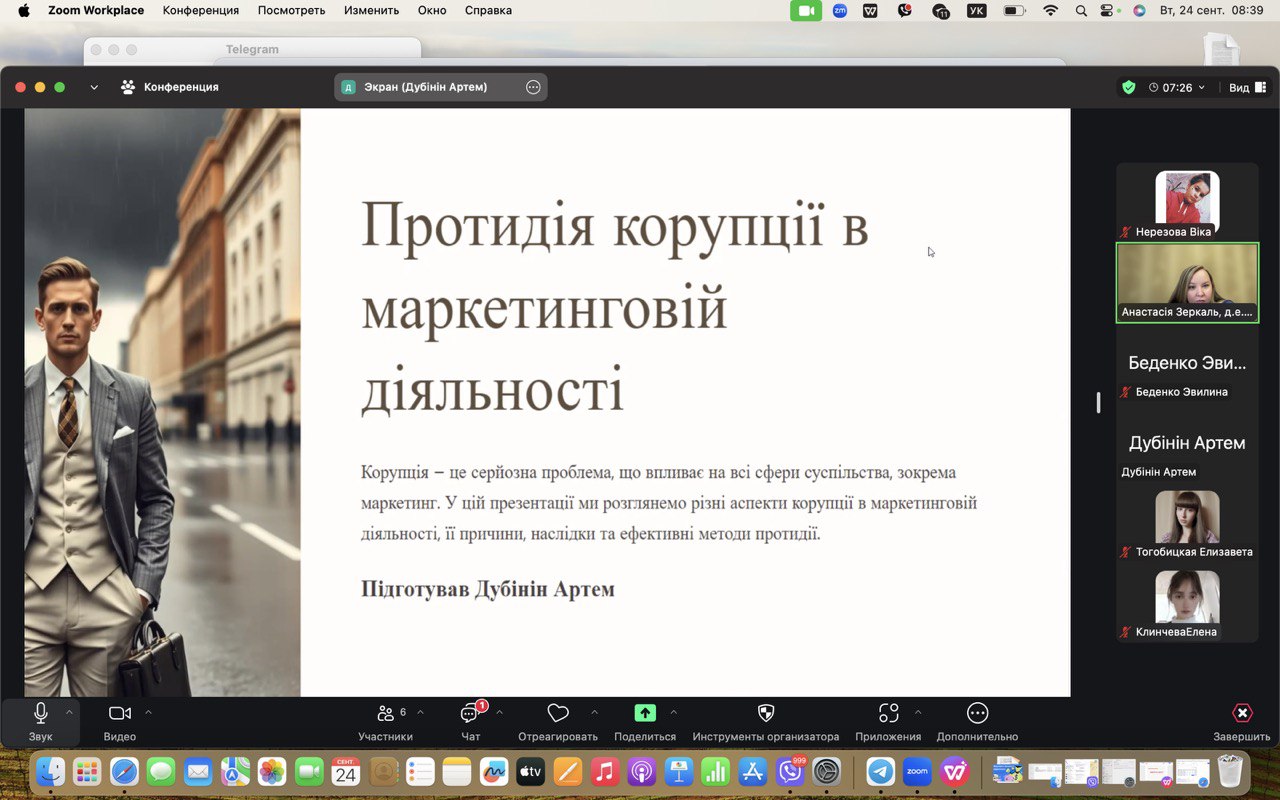This screenshot has width=1280, height=800.
Task: Click the React heart icon
Action: [x=558, y=714]
